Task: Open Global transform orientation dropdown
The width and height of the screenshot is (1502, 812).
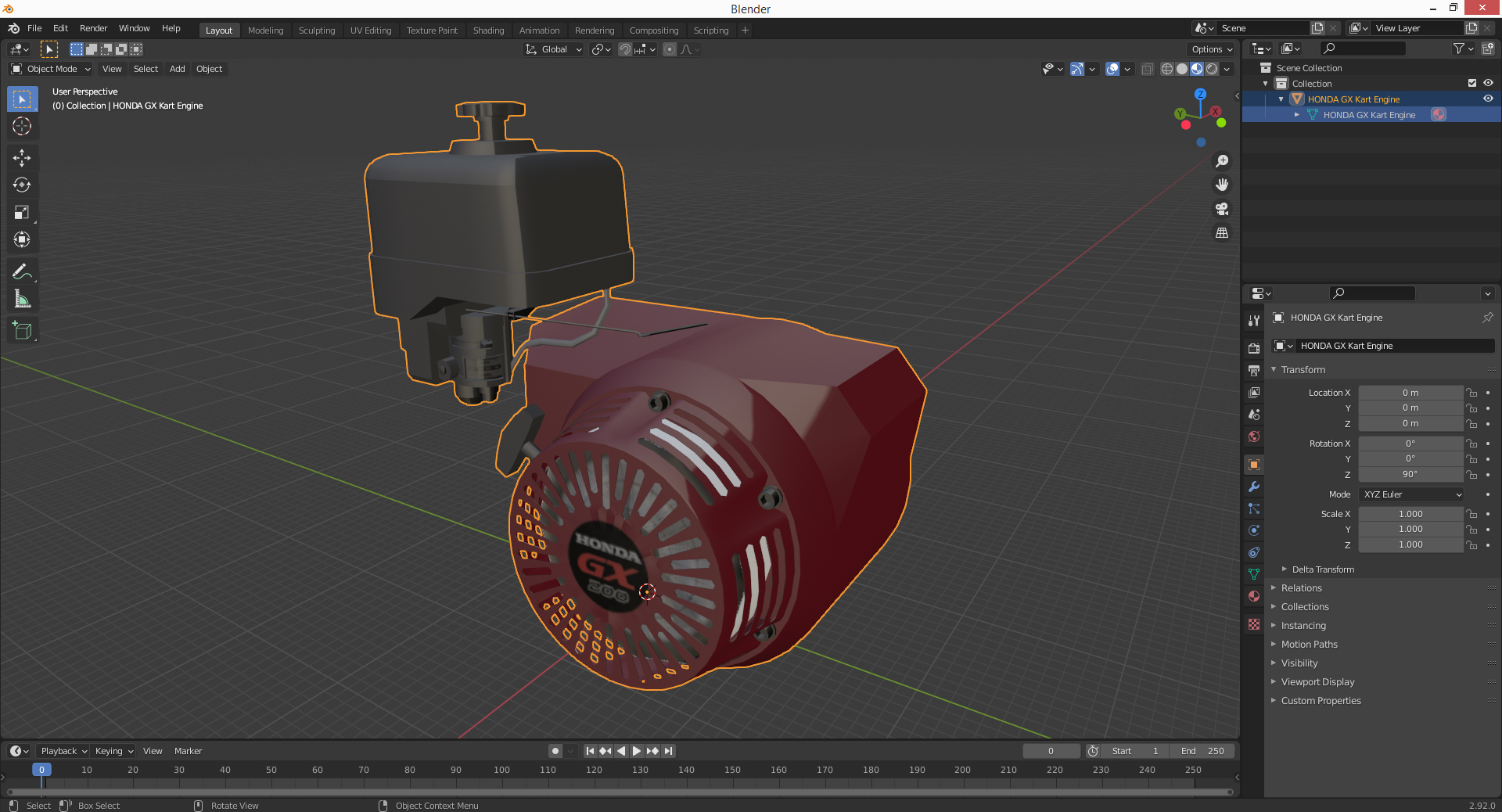Action: tap(554, 49)
